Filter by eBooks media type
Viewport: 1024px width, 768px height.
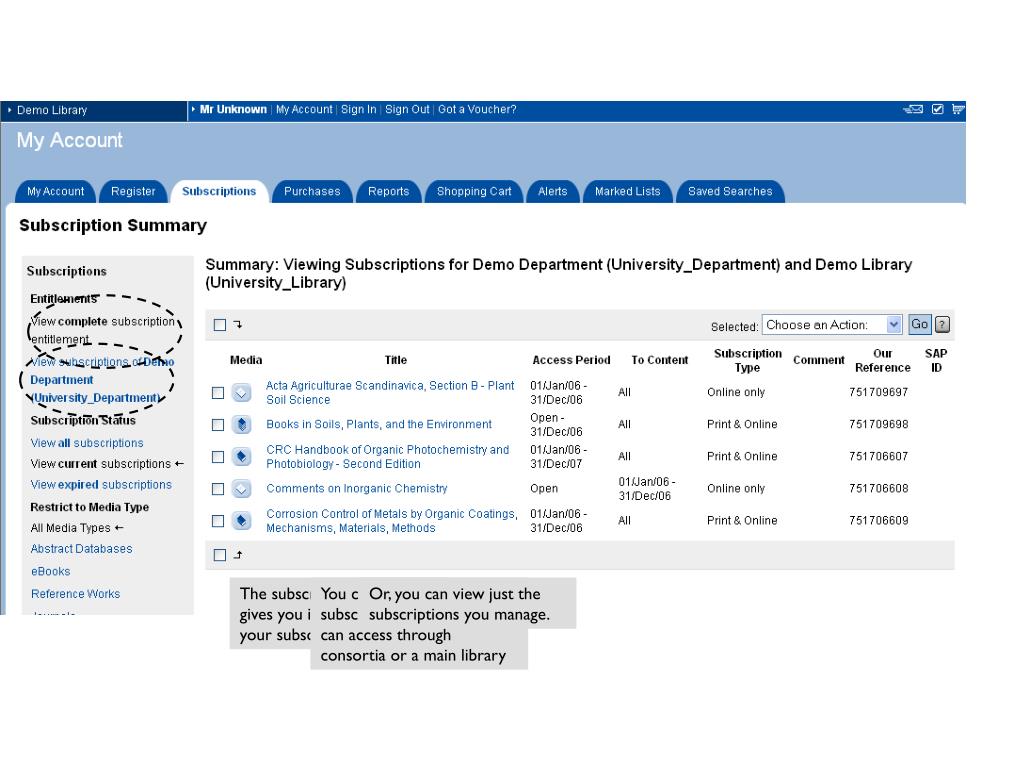[50, 571]
